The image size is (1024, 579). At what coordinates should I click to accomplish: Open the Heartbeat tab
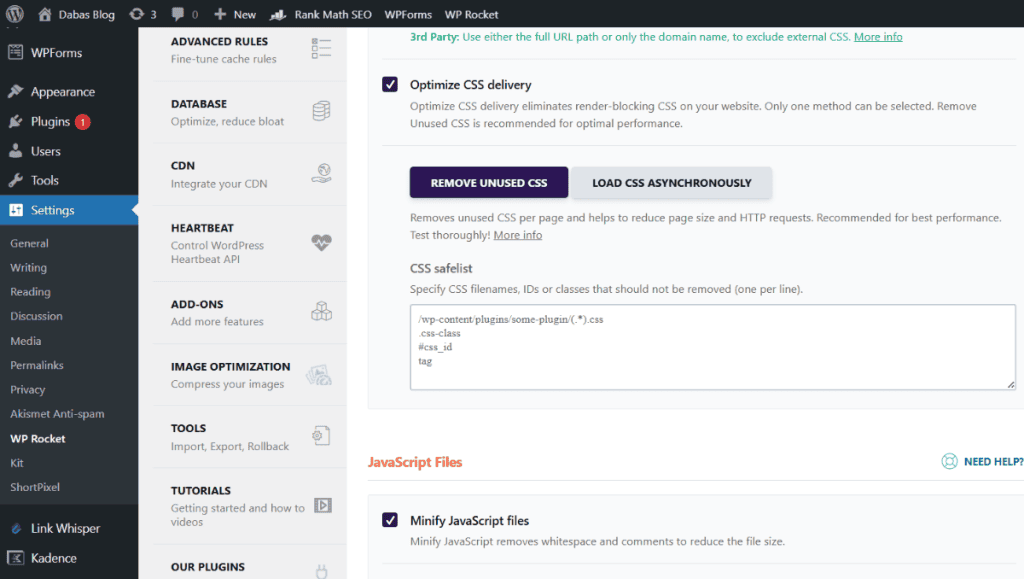click(x=249, y=243)
